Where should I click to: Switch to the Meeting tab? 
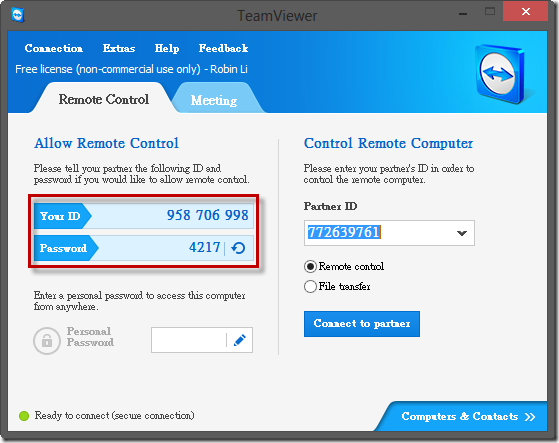tap(214, 100)
